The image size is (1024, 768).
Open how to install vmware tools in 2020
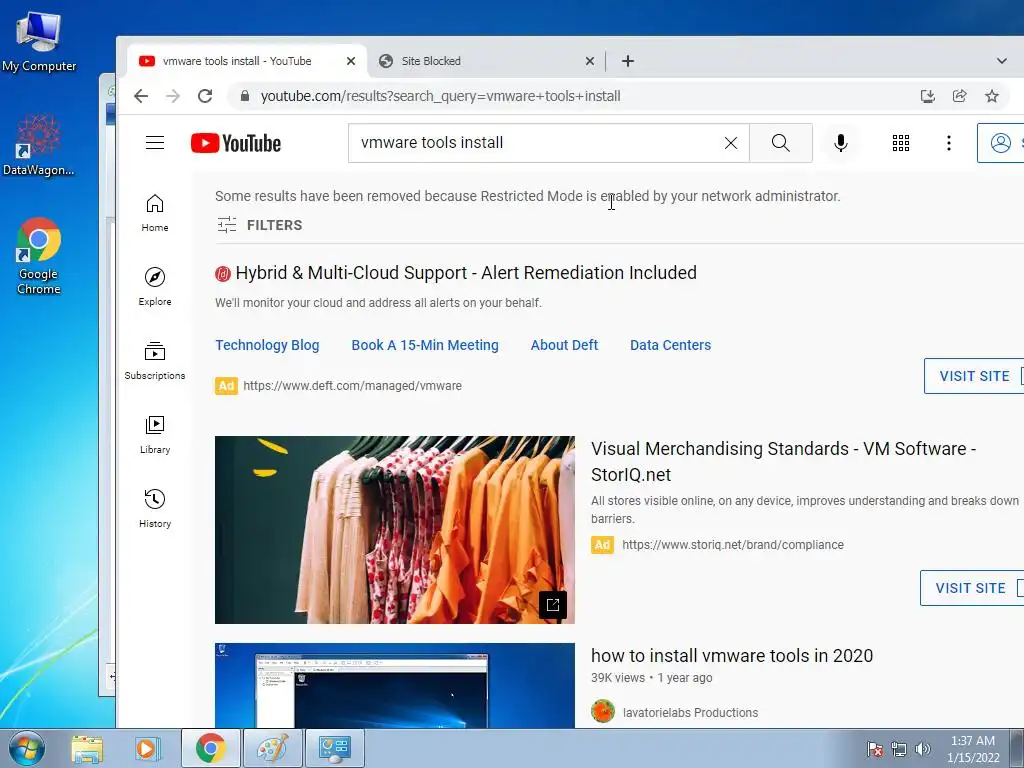click(732, 656)
